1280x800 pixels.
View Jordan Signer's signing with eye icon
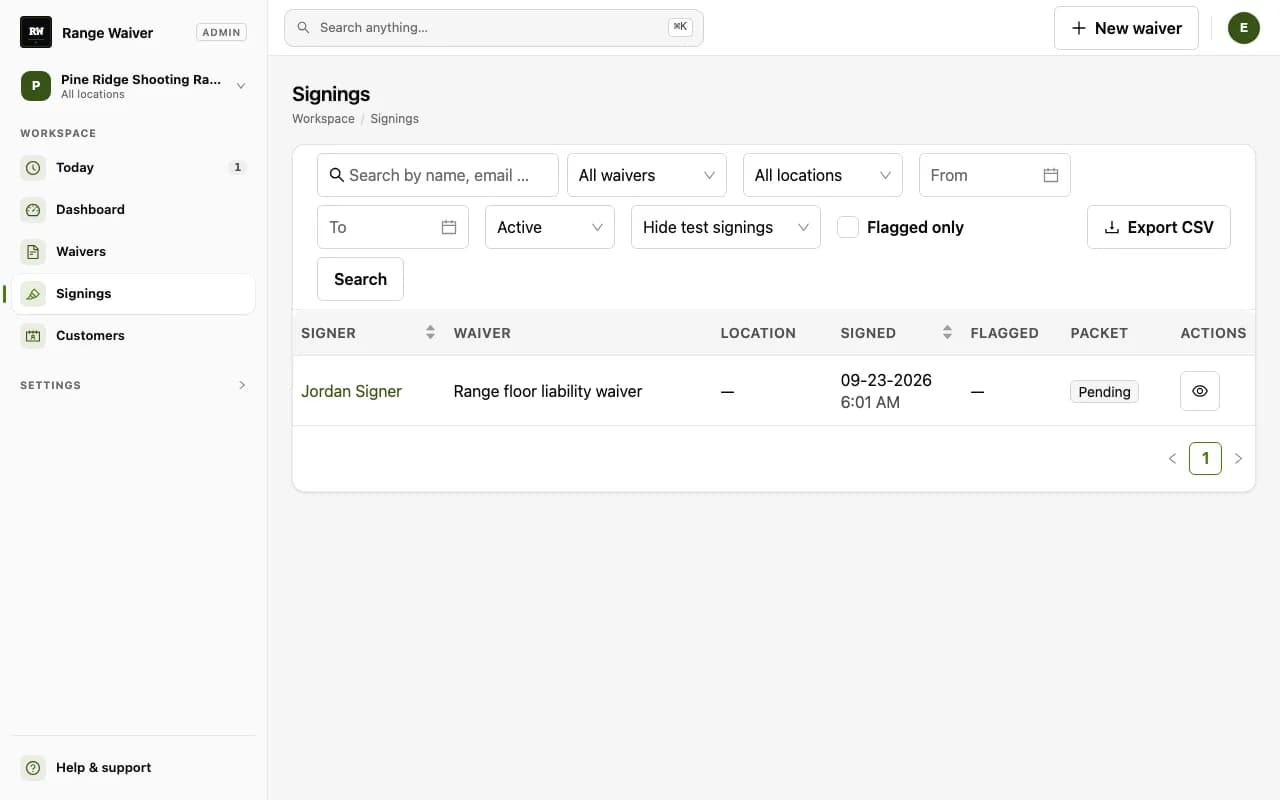tap(1200, 391)
